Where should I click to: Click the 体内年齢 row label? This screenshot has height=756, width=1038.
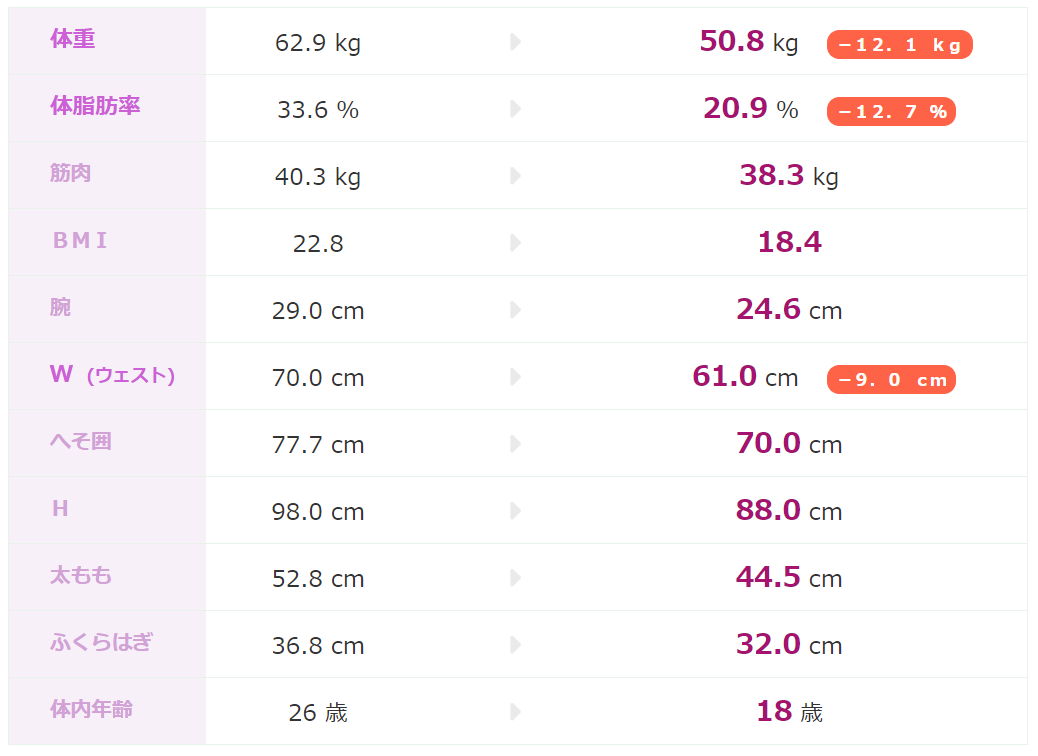click(91, 709)
